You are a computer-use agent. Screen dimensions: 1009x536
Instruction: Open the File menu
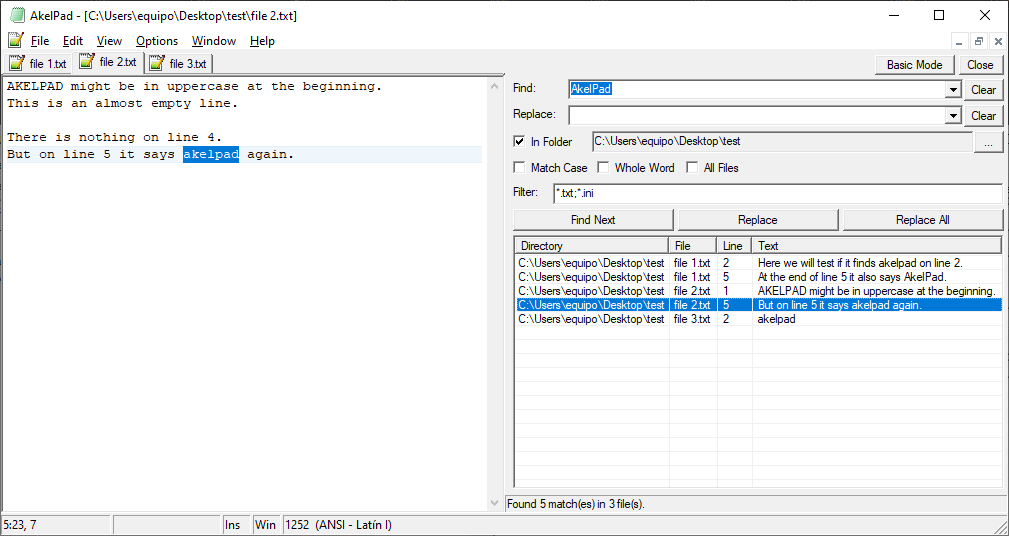39,41
